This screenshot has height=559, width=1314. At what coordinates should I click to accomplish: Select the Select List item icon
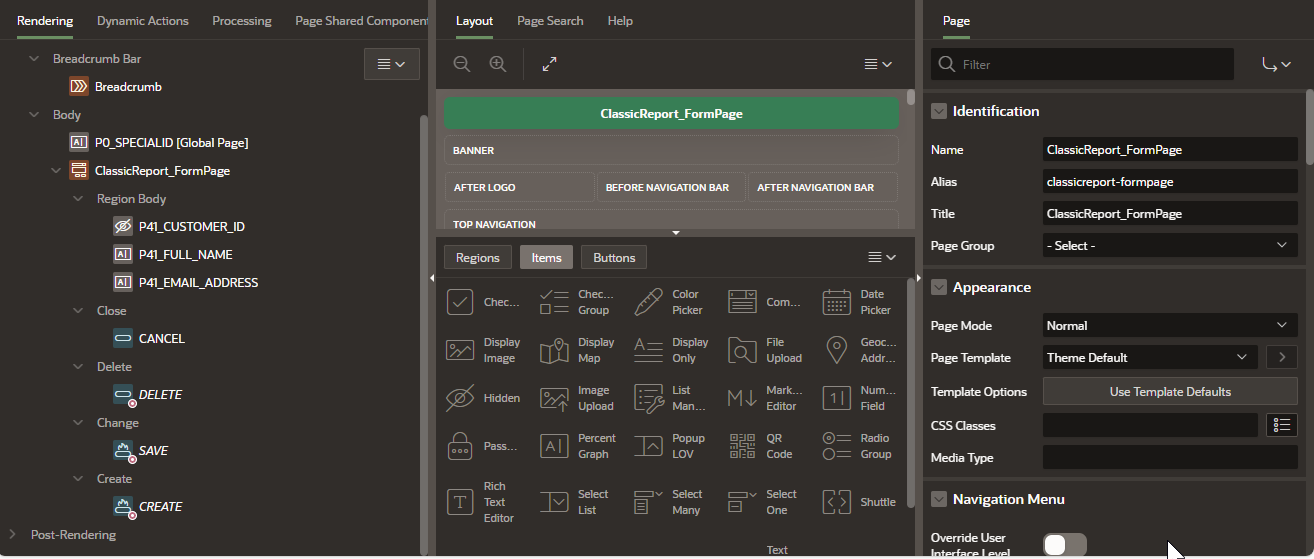pyautogui.click(x=554, y=502)
